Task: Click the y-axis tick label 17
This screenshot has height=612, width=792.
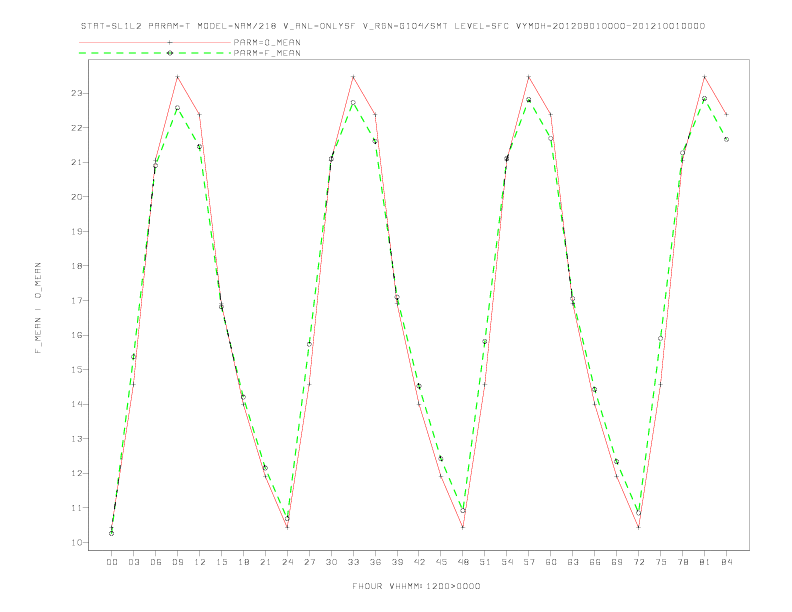Action: pos(76,300)
